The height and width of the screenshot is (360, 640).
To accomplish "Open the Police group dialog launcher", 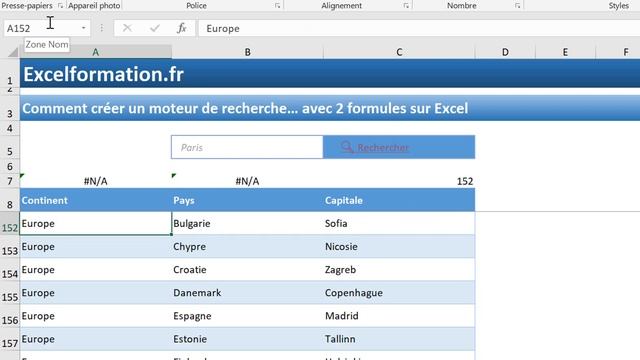I will pos(278,6).
